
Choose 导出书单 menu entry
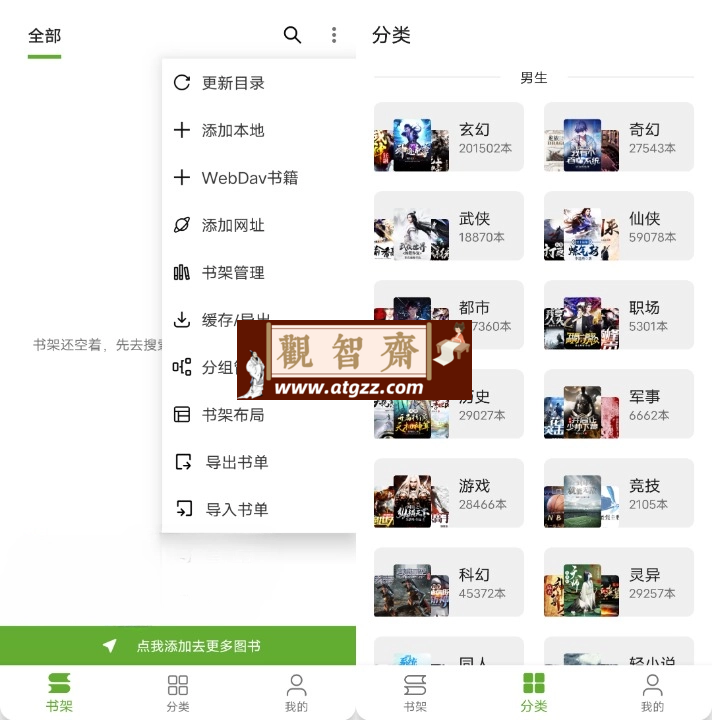coord(259,462)
